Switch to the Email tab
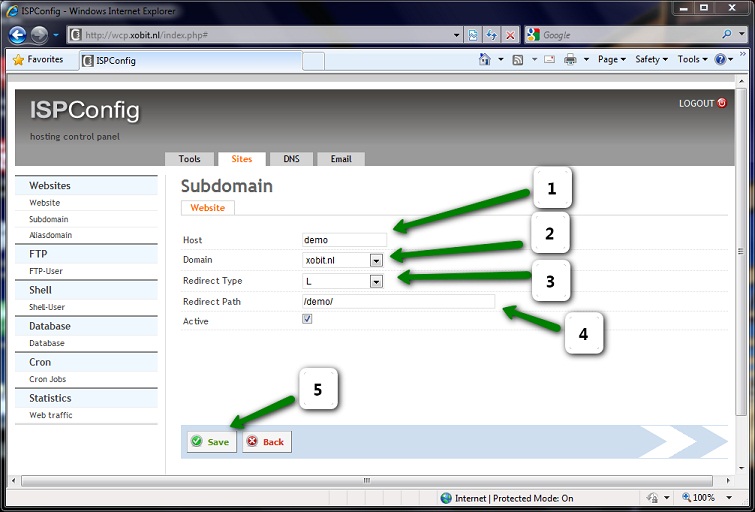 pyautogui.click(x=341, y=159)
